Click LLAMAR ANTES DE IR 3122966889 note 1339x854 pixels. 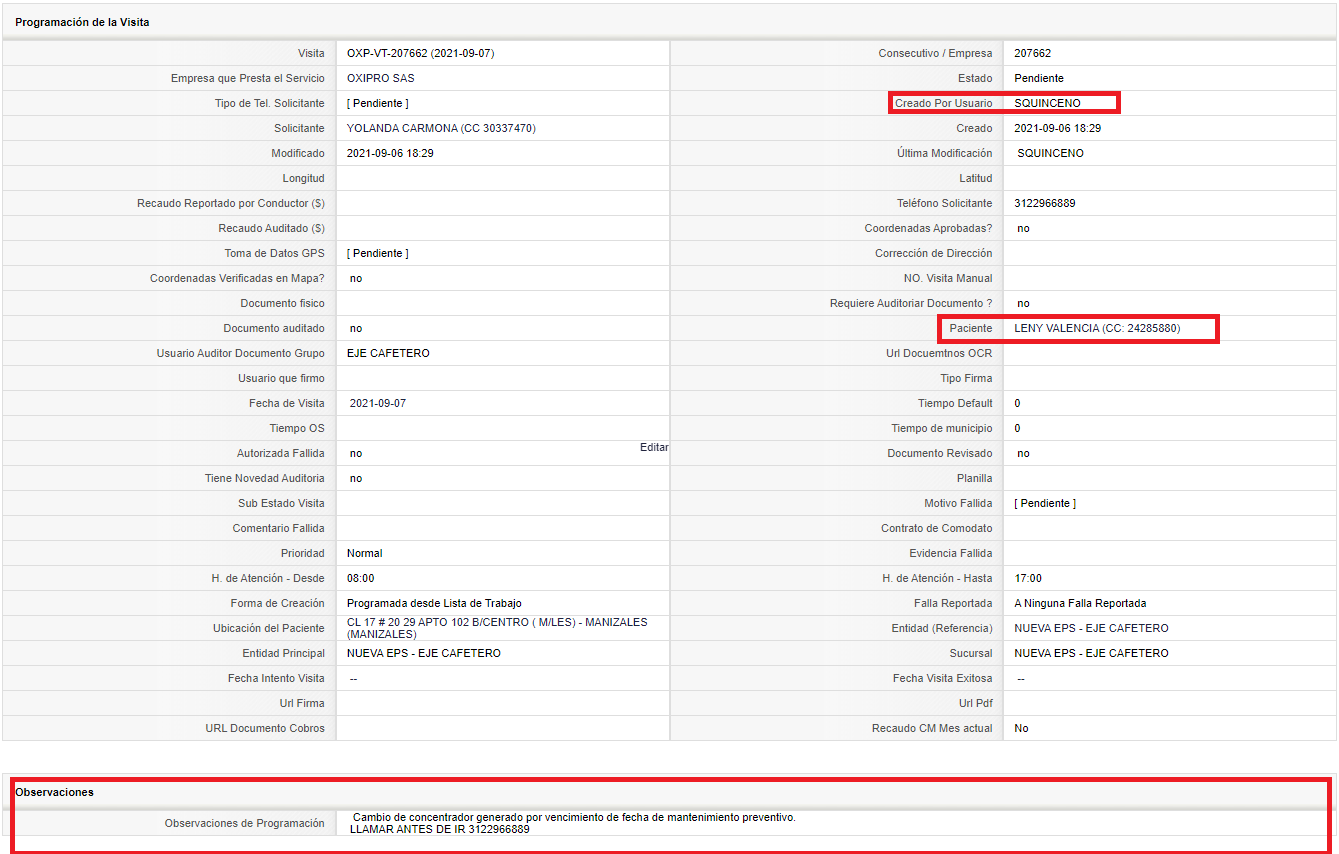click(x=439, y=829)
